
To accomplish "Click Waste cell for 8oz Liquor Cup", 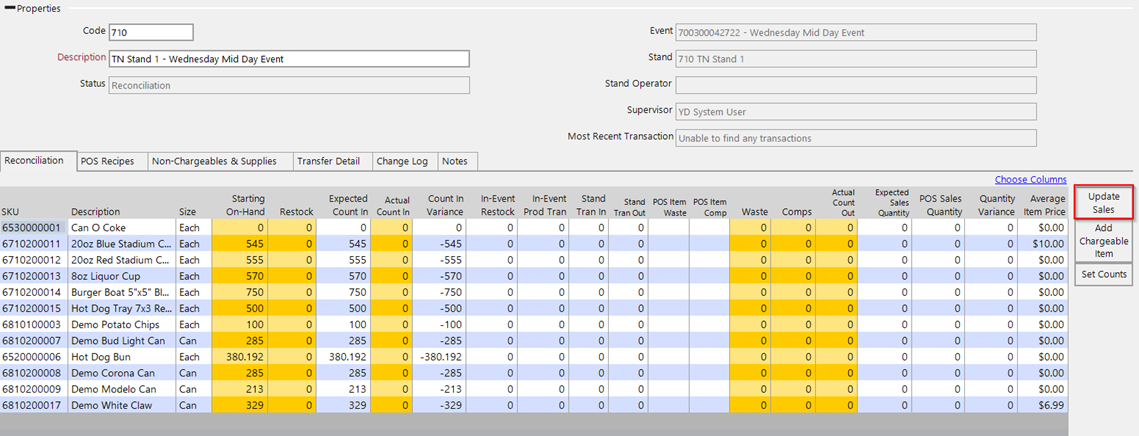I will click(x=750, y=276).
